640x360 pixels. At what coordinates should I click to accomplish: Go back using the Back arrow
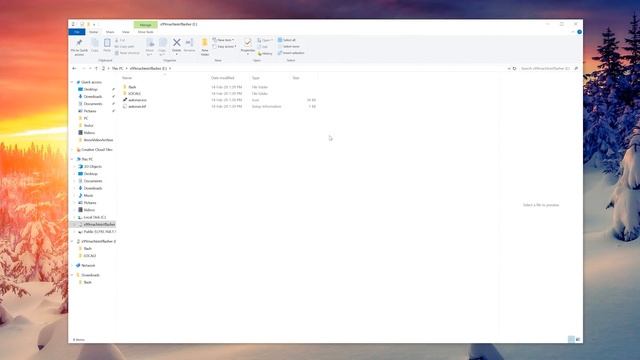pyautogui.click(x=74, y=69)
